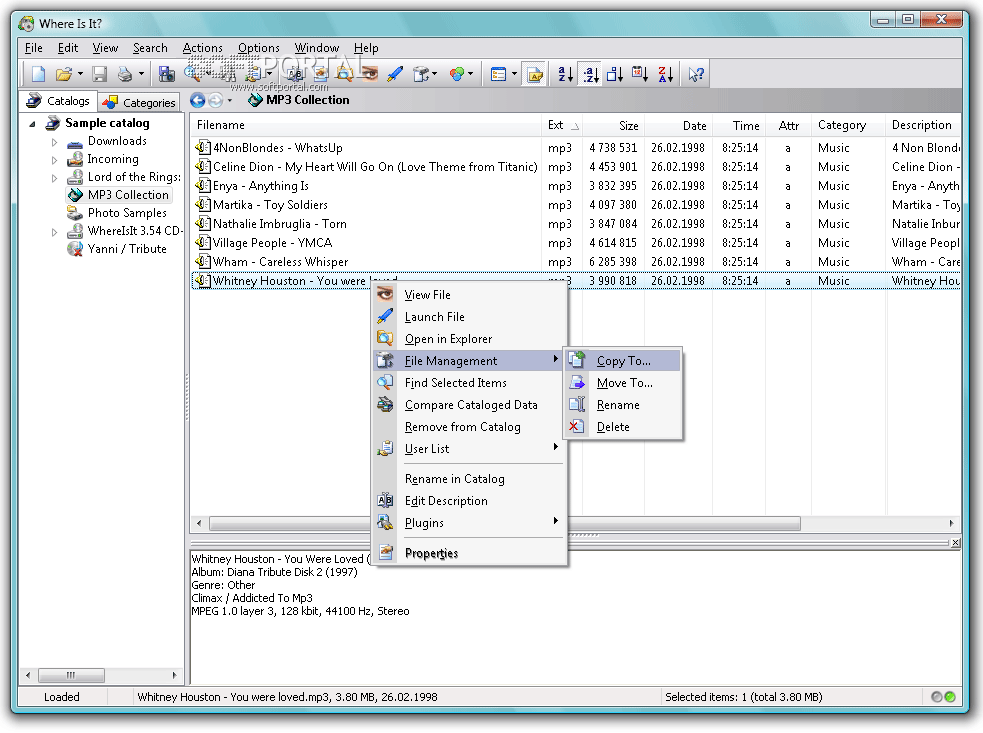983x733 pixels.
Task: Toggle descending Z-A sort order button
Action: click(x=666, y=74)
